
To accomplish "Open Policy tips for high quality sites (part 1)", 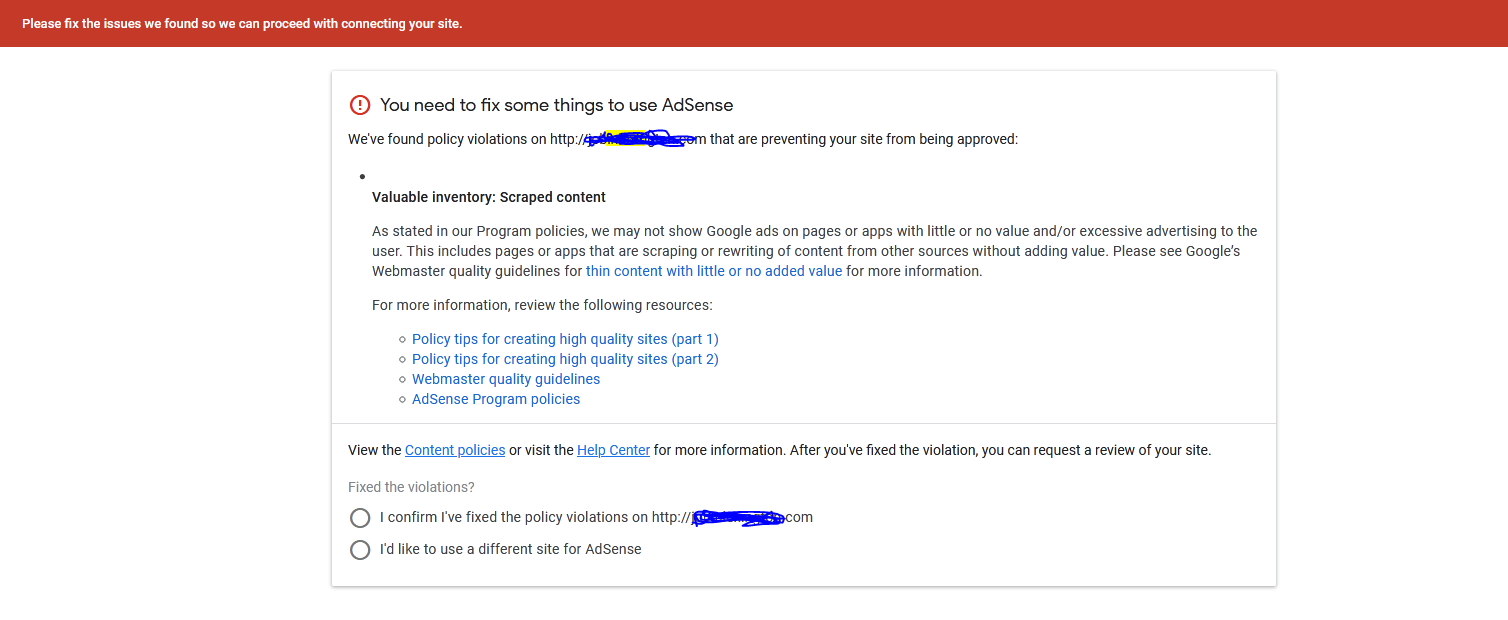I will [x=565, y=339].
